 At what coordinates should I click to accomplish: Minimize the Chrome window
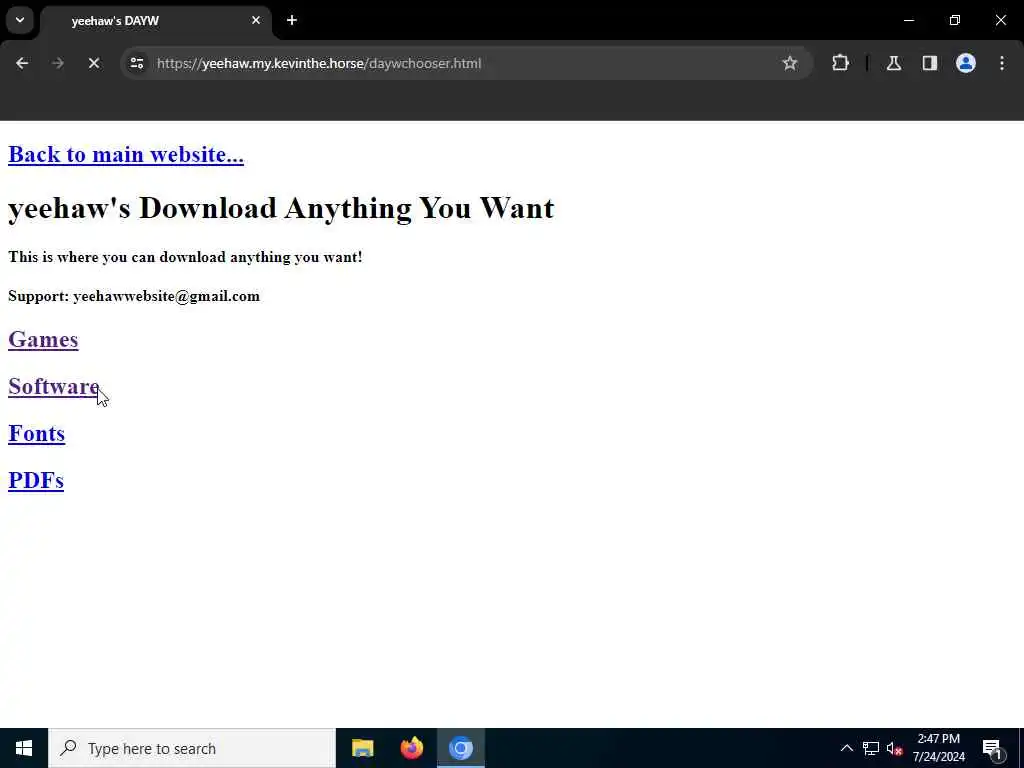[x=908, y=20]
